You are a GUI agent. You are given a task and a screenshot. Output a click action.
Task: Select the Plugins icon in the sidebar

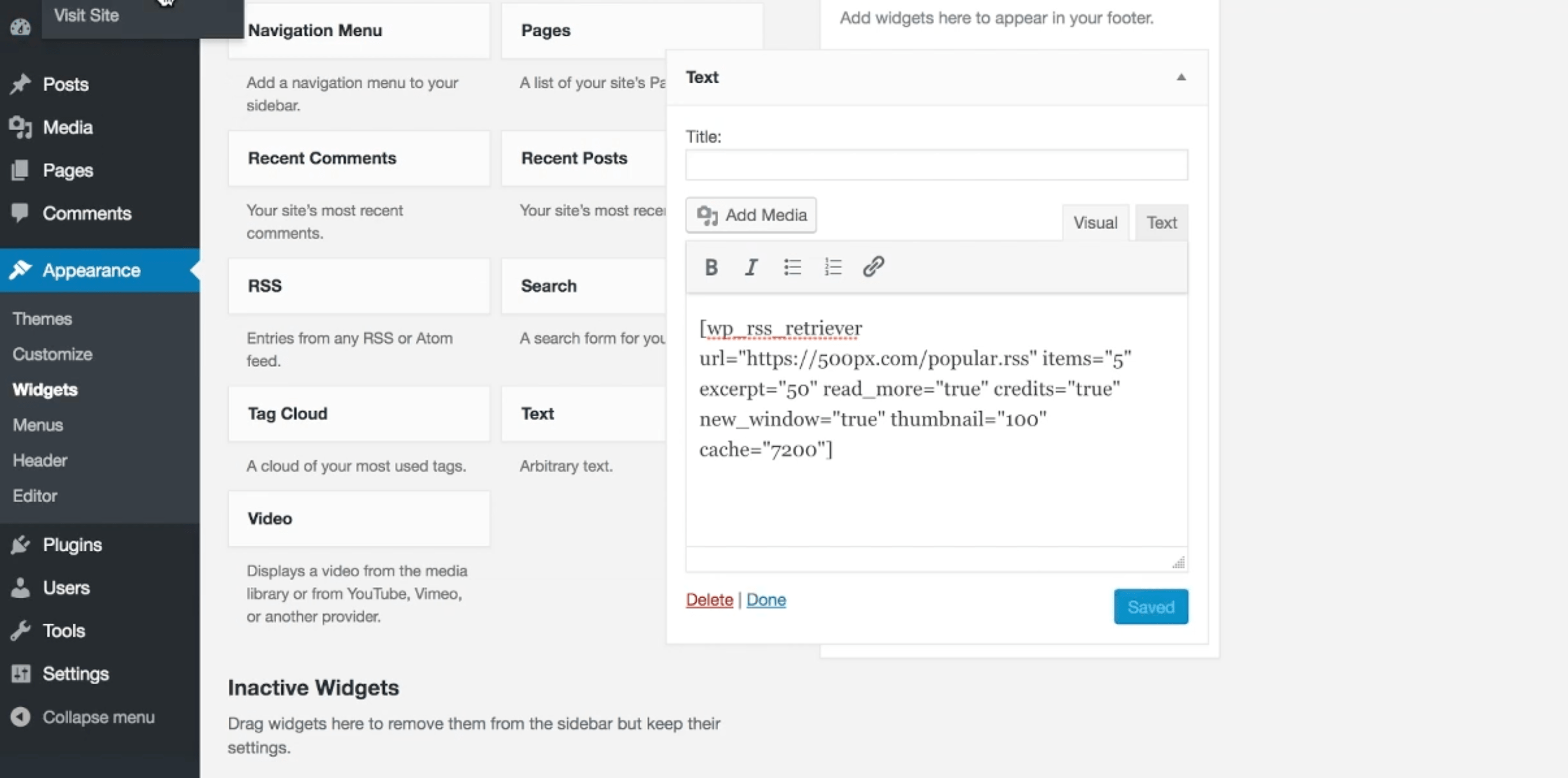20,544
